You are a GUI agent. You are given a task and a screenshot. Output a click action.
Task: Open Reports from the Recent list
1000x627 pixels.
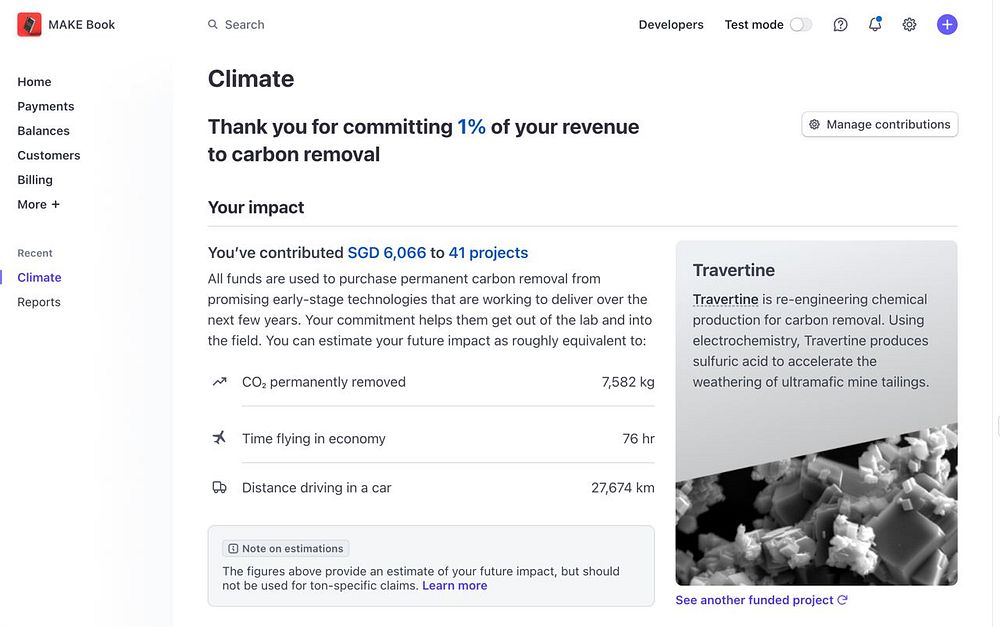click(39, 302)
